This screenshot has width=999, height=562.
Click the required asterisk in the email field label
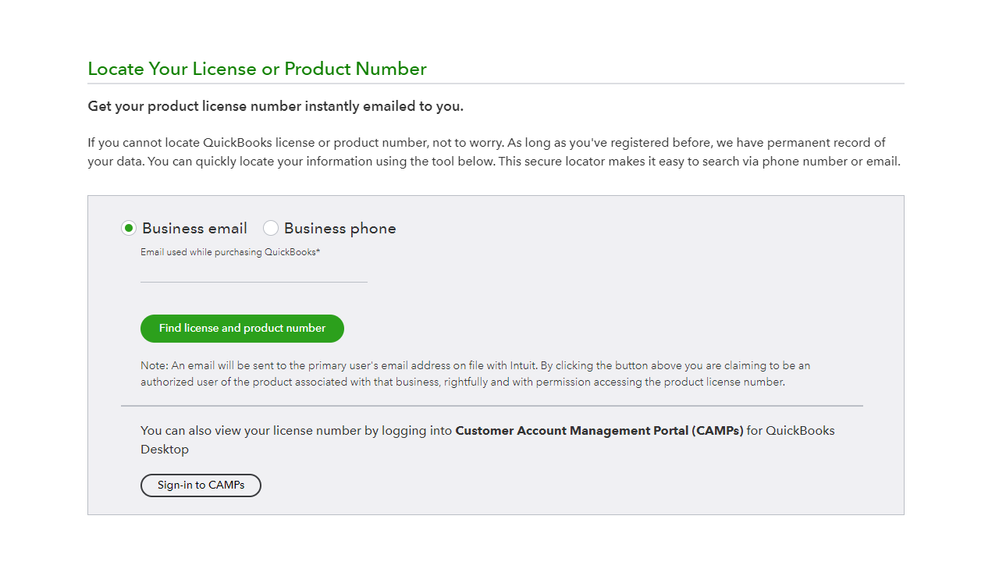(318, 251)
